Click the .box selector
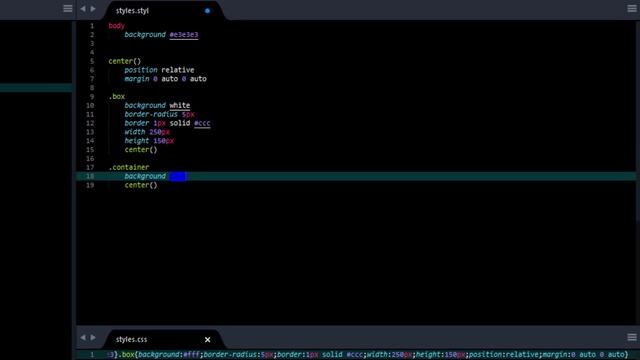 [x=117, y=96]
